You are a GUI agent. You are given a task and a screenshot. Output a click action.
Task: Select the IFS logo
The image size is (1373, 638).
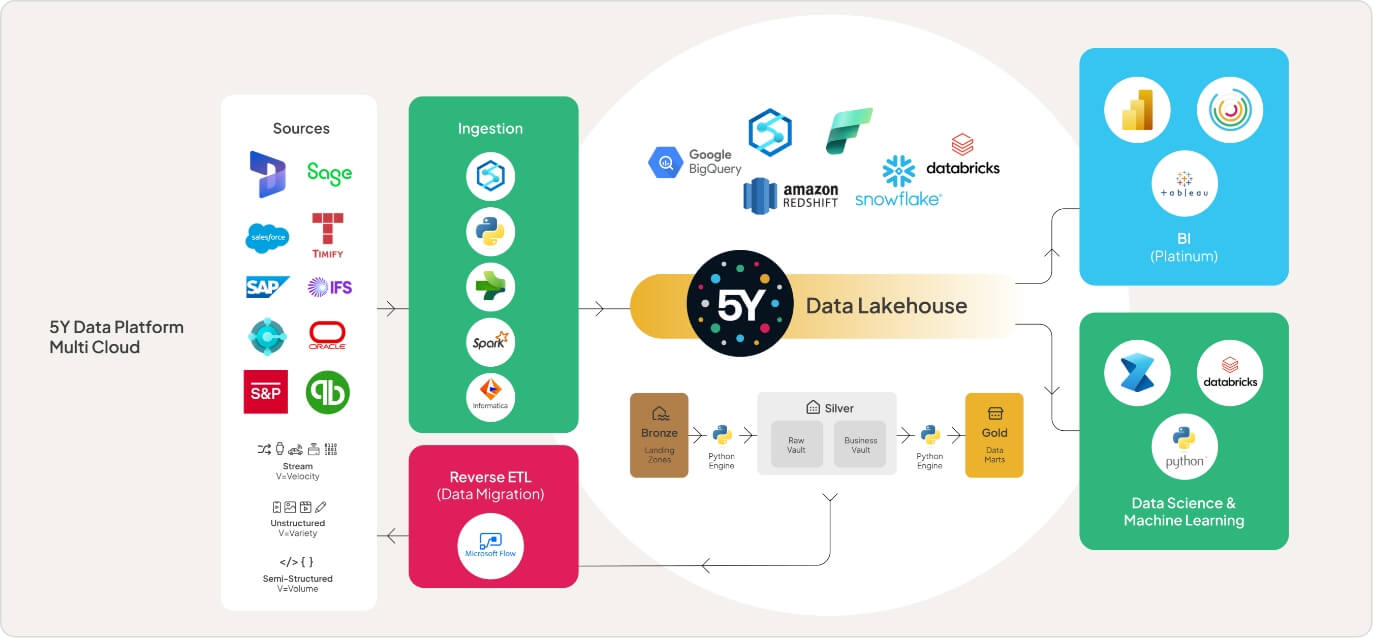pyautogui.click(x=329, y=287)
